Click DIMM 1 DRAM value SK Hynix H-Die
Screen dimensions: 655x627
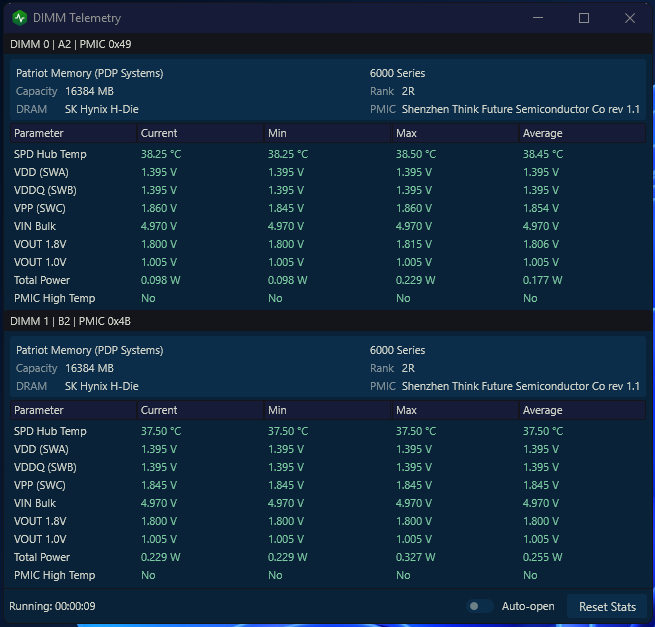pos(102,386)
